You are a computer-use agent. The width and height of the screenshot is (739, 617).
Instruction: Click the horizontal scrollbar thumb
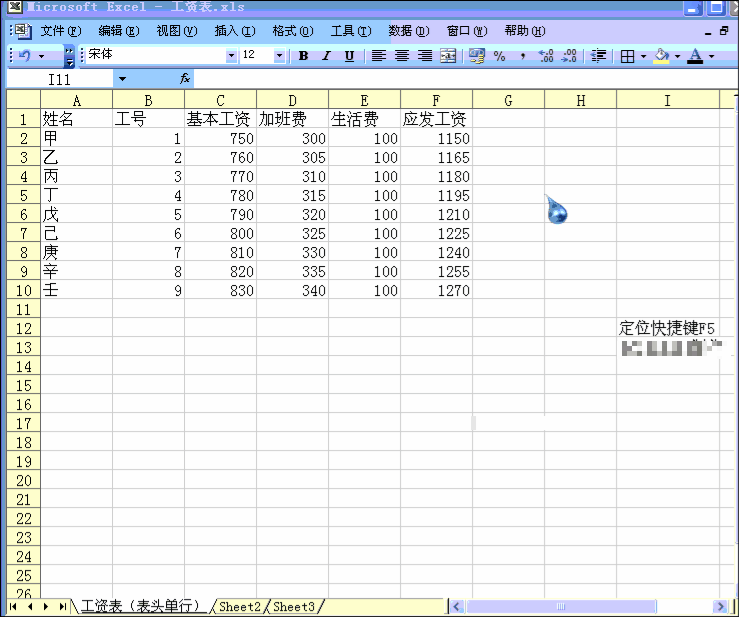[x=561, y=607]
